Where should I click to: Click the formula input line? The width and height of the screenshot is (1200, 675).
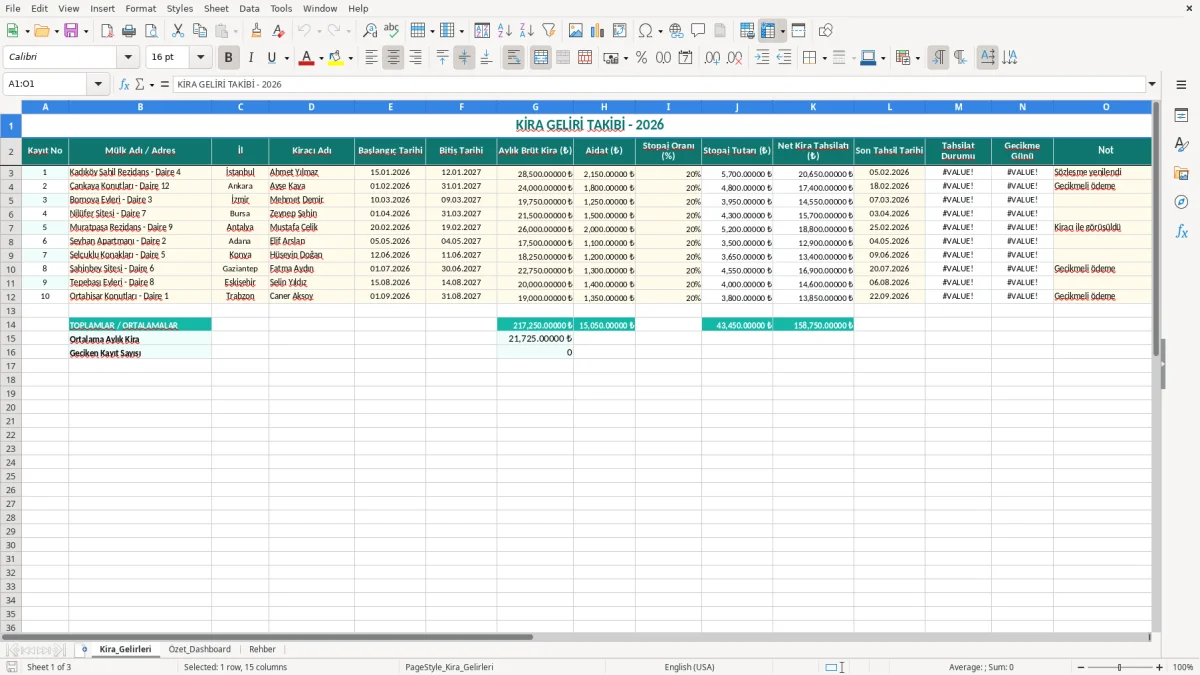pyautogui.click(x=658, y=84)
